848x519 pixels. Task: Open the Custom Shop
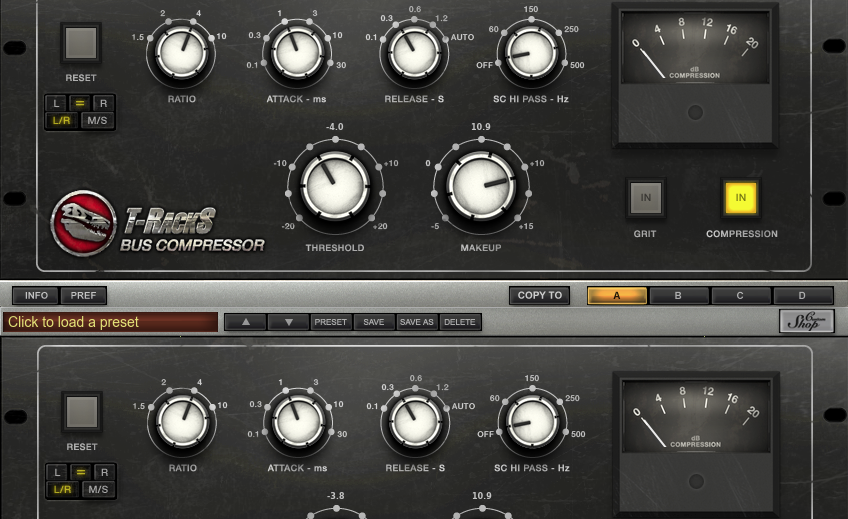pos(806,322)
